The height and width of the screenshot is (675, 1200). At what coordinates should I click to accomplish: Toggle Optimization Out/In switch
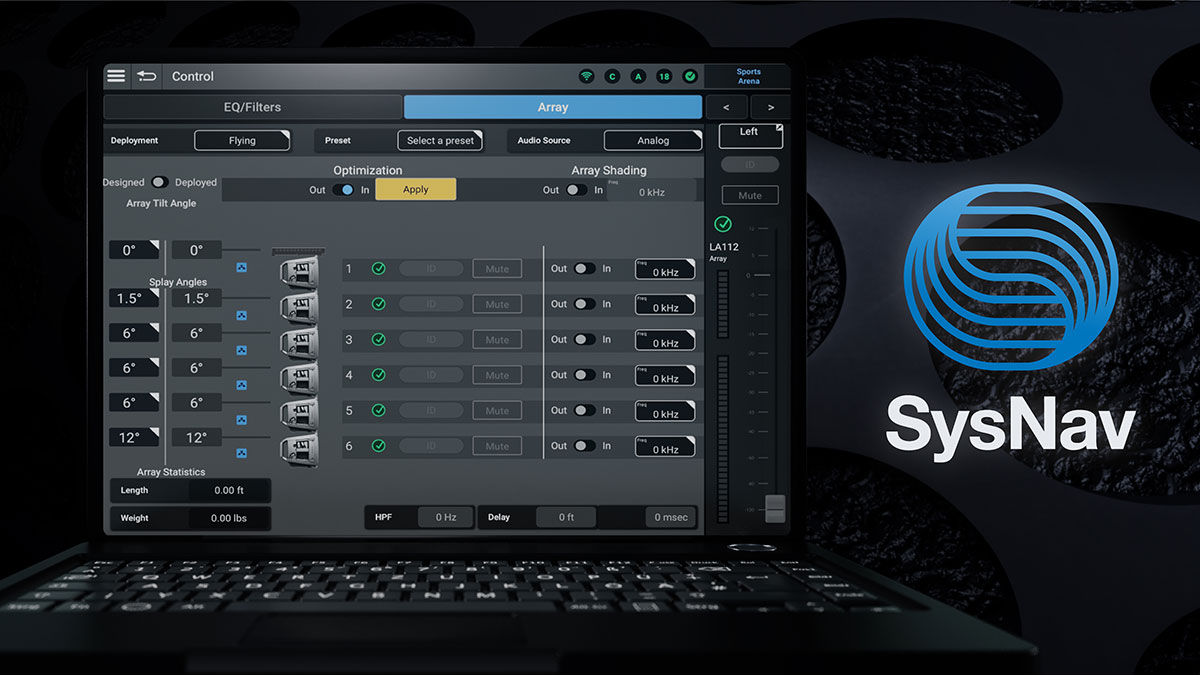click(x=344, y=189)
